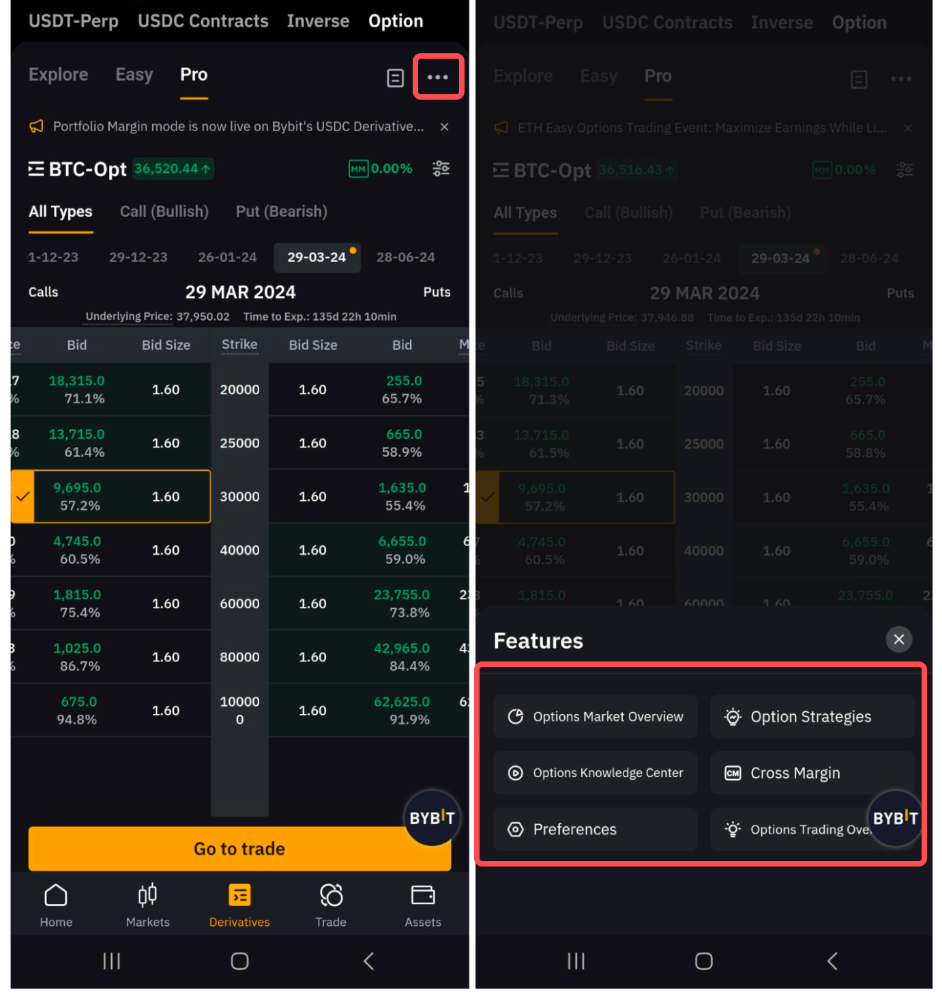The height and width of the screenshot is (994, 942).
Task: Dismiss the ETH Easy Options event banner
Action: point(908,129)
